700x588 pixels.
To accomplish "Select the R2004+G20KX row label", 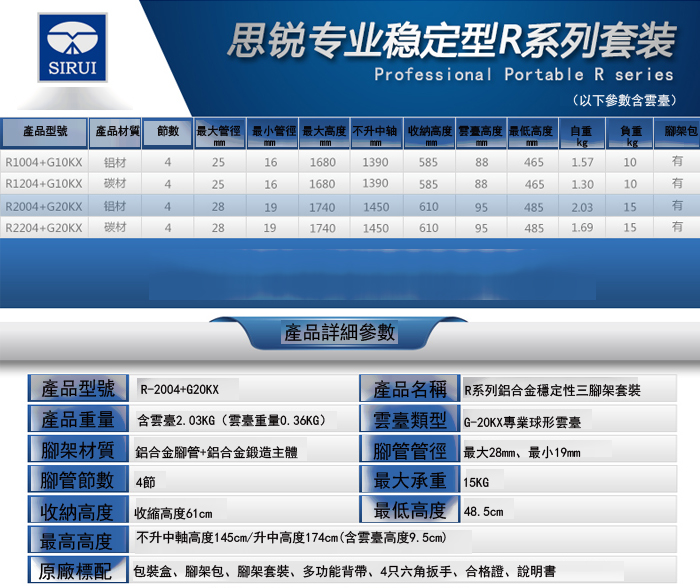I will 44,207.
